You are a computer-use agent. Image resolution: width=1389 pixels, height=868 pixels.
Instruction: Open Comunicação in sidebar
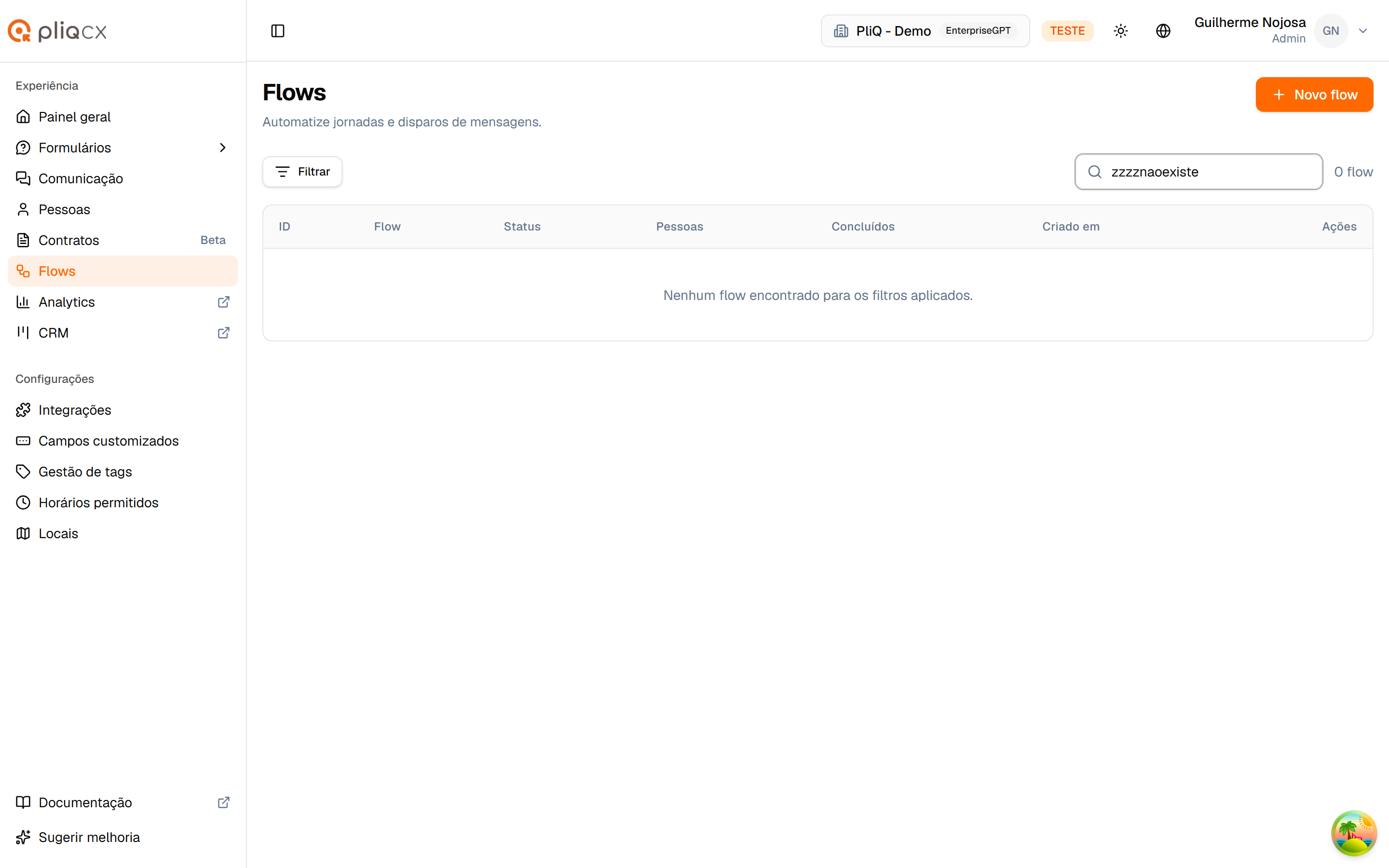click(x=123, y=178)
